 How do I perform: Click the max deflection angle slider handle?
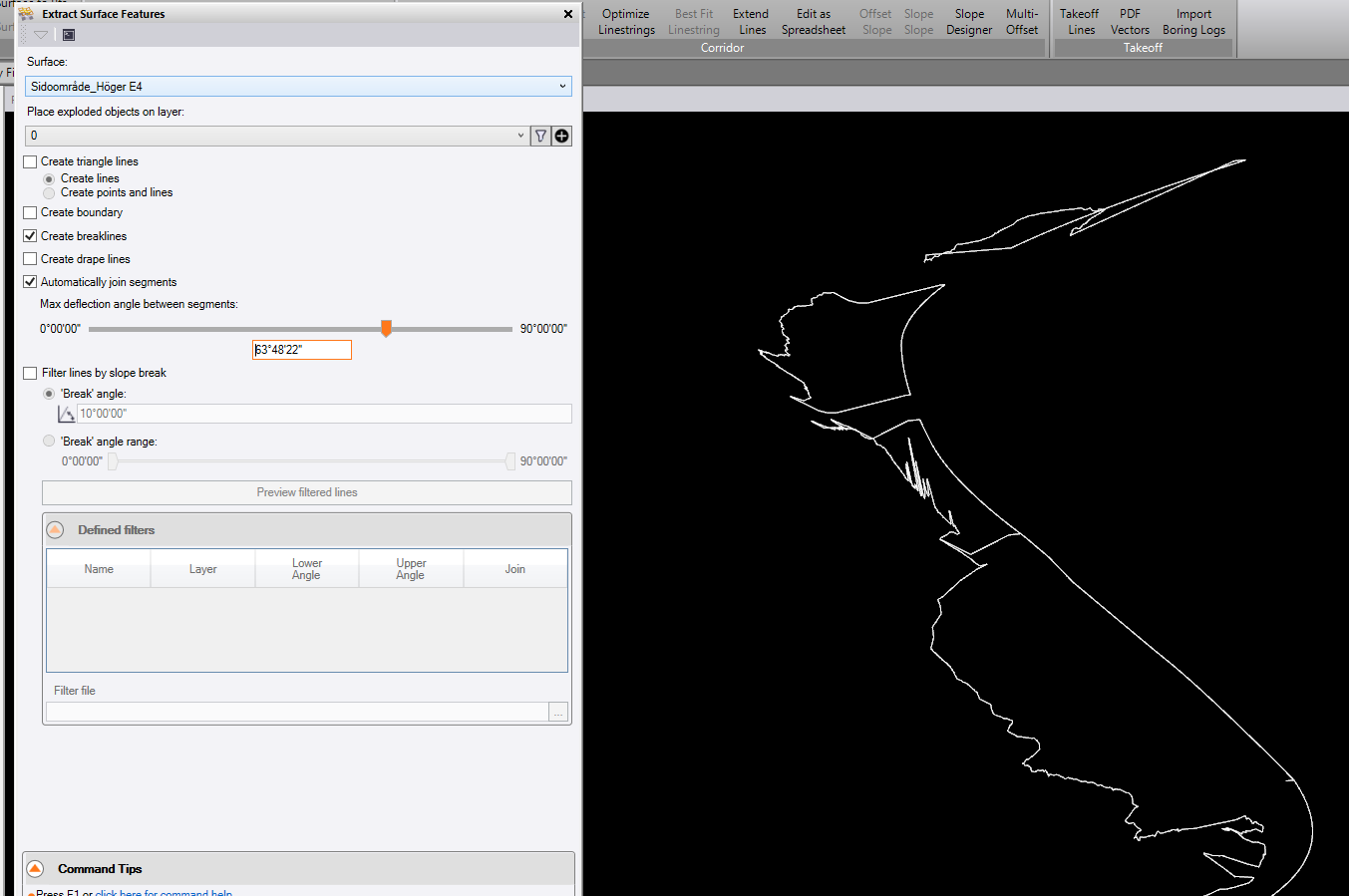(386, 328)
